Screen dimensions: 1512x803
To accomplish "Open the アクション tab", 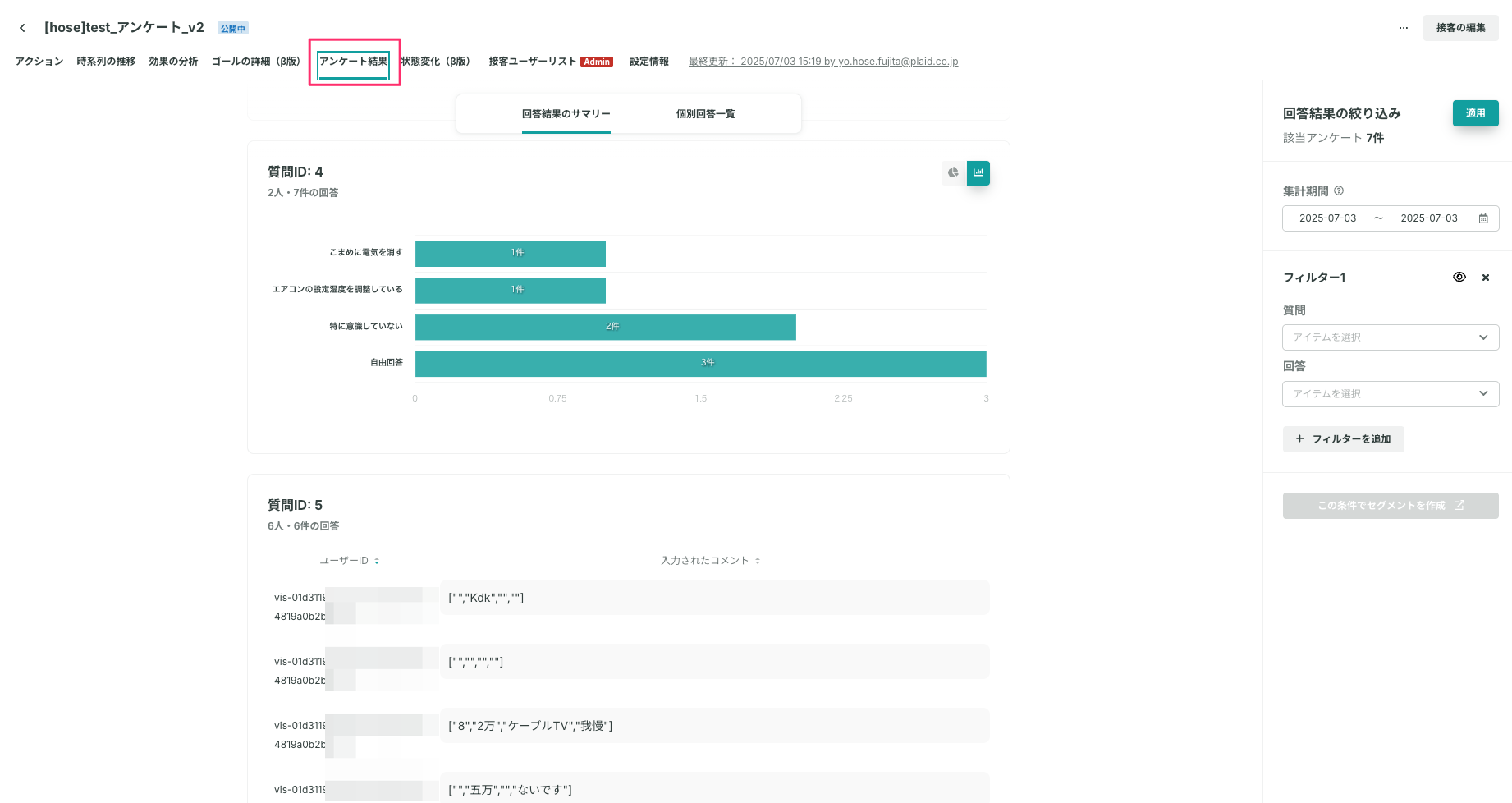I will click(x=39, y=62).
